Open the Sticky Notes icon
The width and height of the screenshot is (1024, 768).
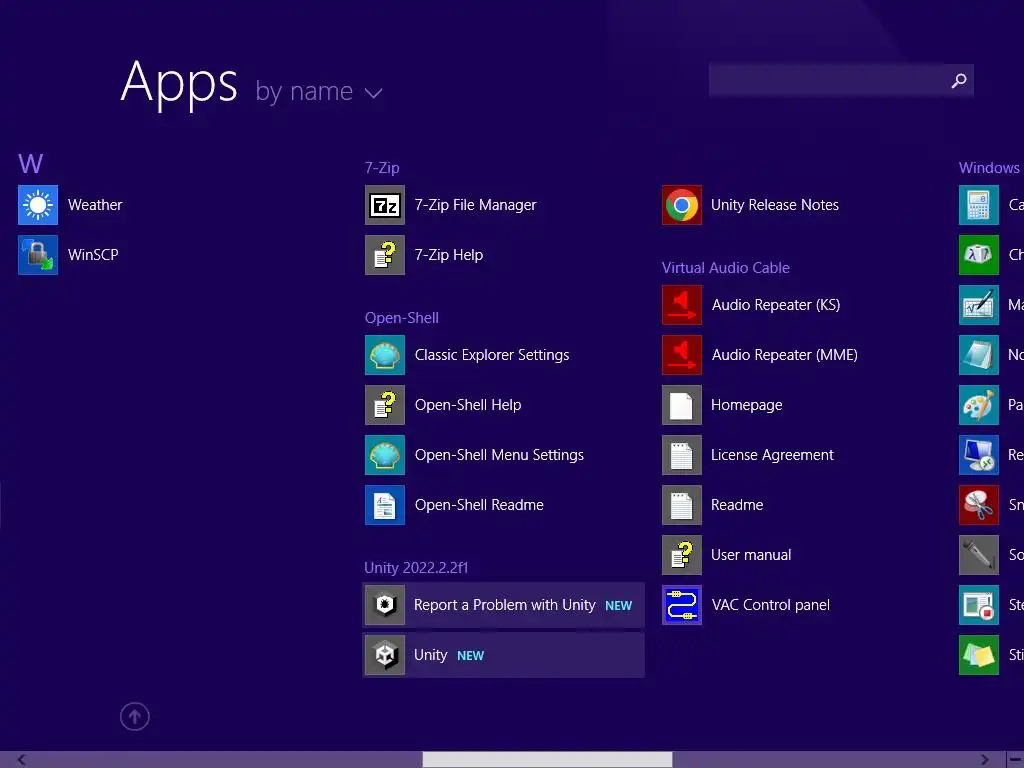coord(979,655)
